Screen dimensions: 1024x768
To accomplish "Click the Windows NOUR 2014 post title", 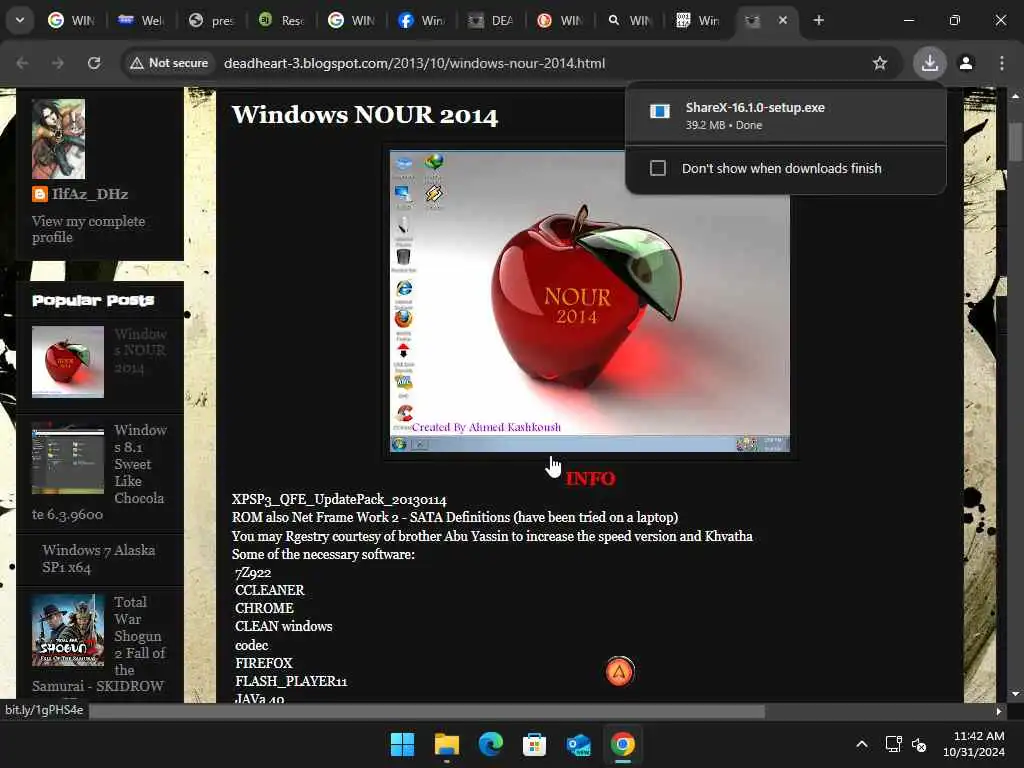I will (x=364, y=115).
